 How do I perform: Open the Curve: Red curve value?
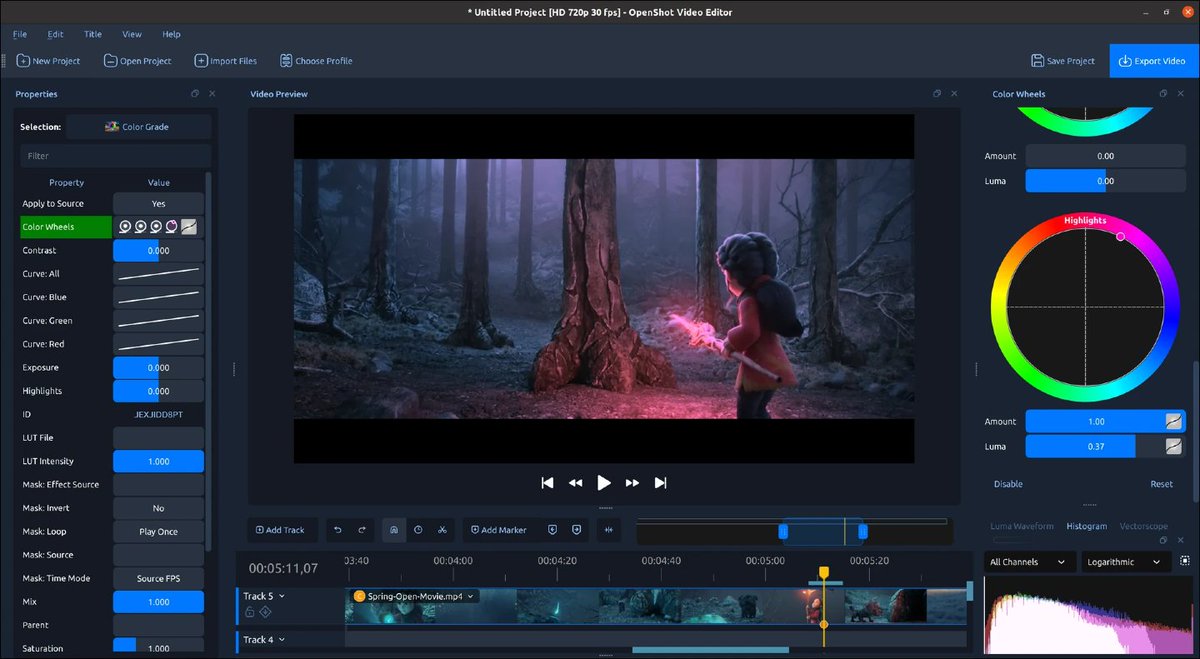click(x=158, y=344)
